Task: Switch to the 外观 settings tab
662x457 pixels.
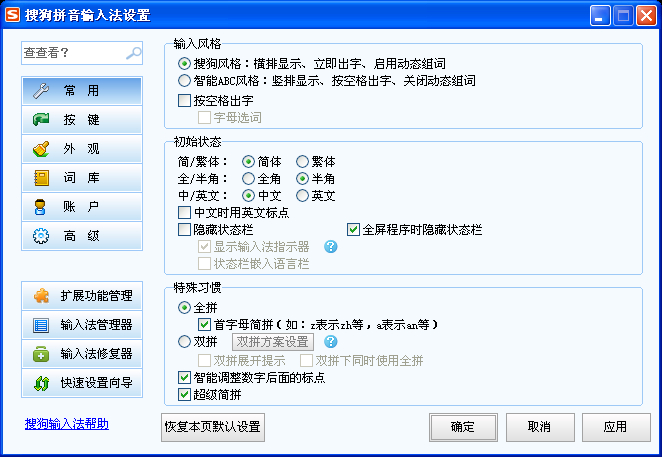Action: pyautogui.click(x=82, y=149)
